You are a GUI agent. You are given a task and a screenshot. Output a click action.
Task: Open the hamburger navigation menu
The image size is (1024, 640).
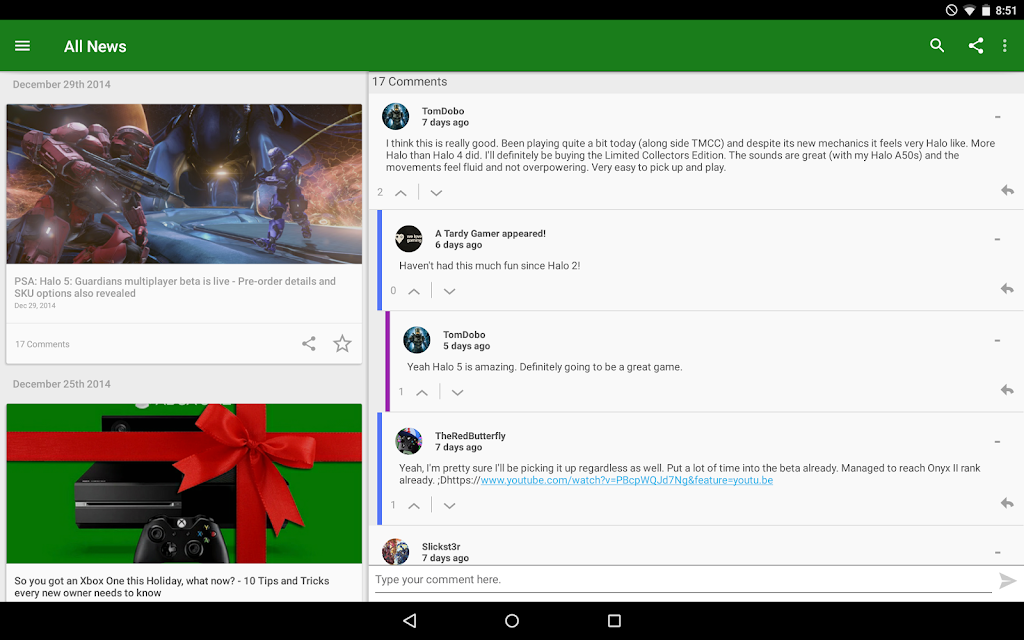pyautogui.click(x=22, y=46)
